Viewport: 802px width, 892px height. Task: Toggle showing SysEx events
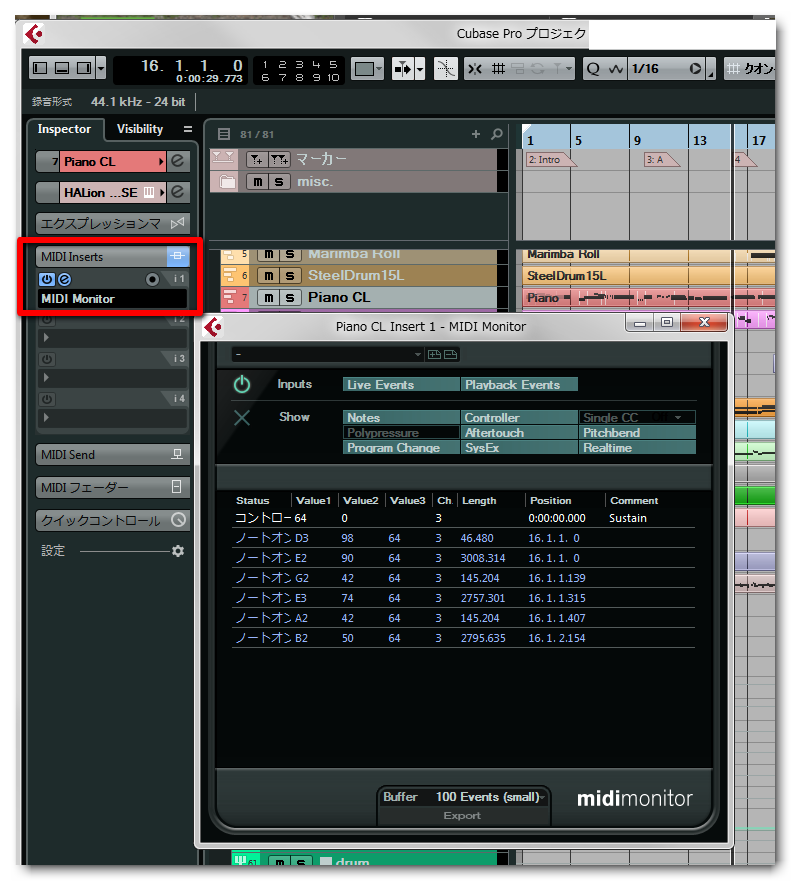[519, 448]
